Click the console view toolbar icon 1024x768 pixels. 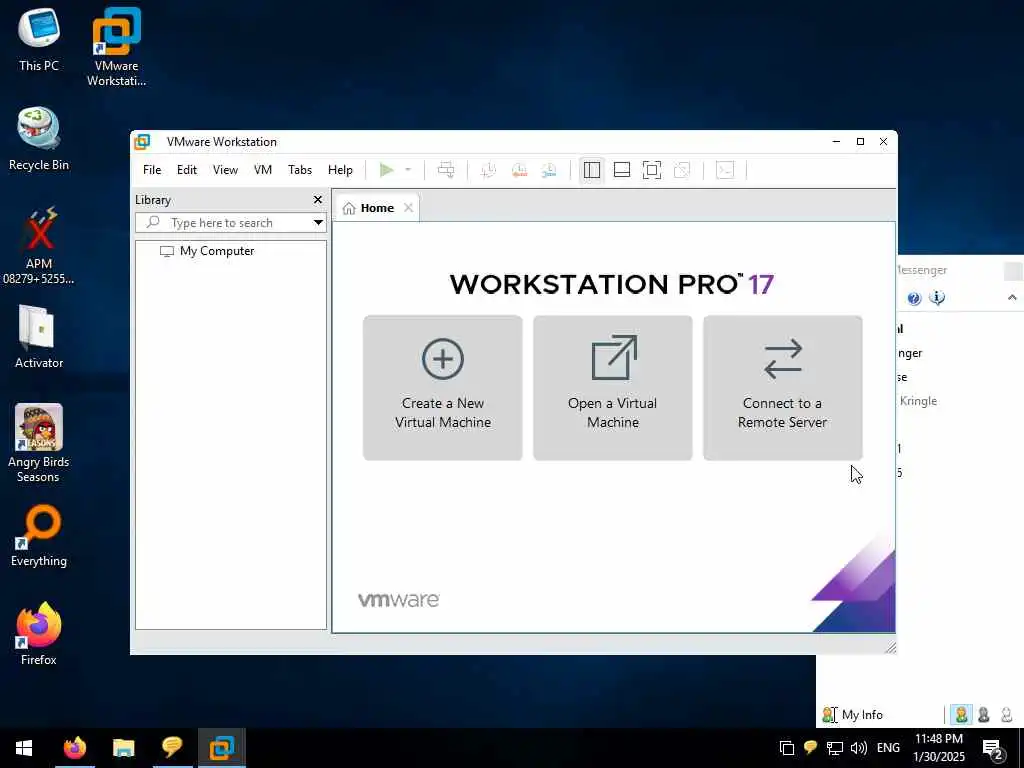(725, 170)
